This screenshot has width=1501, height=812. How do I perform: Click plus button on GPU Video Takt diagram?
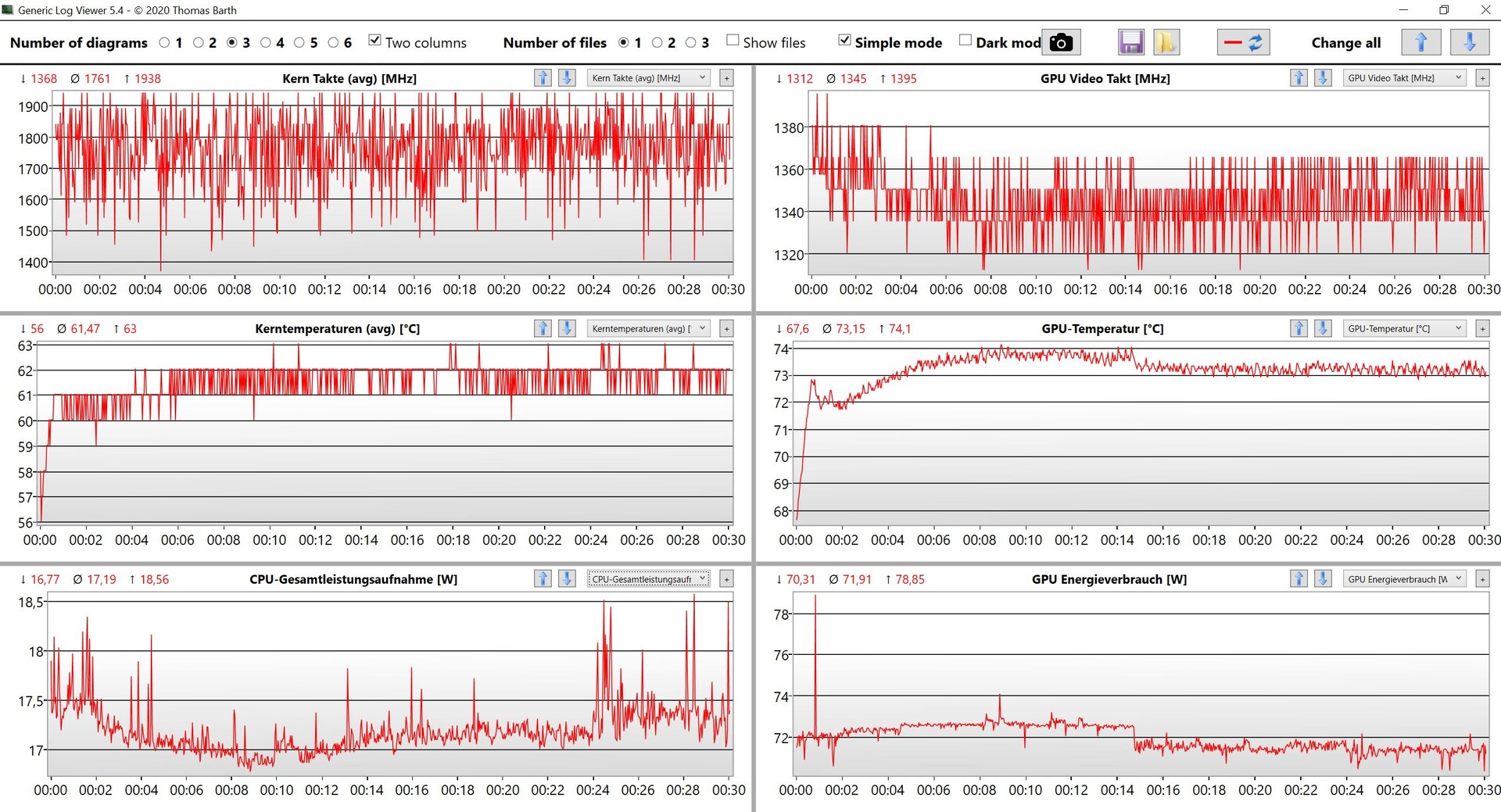pyautogui.click(x=1482, y=78)
